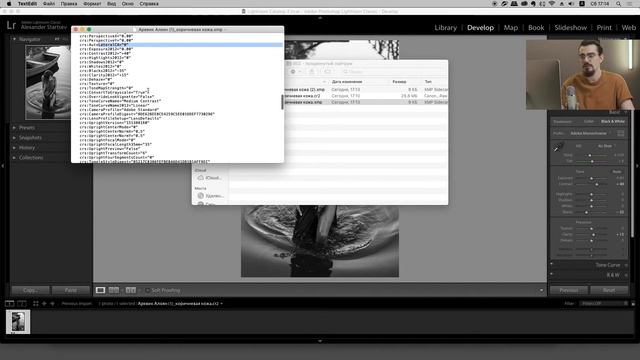Sort Finder by Размер column
The width and height of the screenshot is (640, 360).
(399, 82)
